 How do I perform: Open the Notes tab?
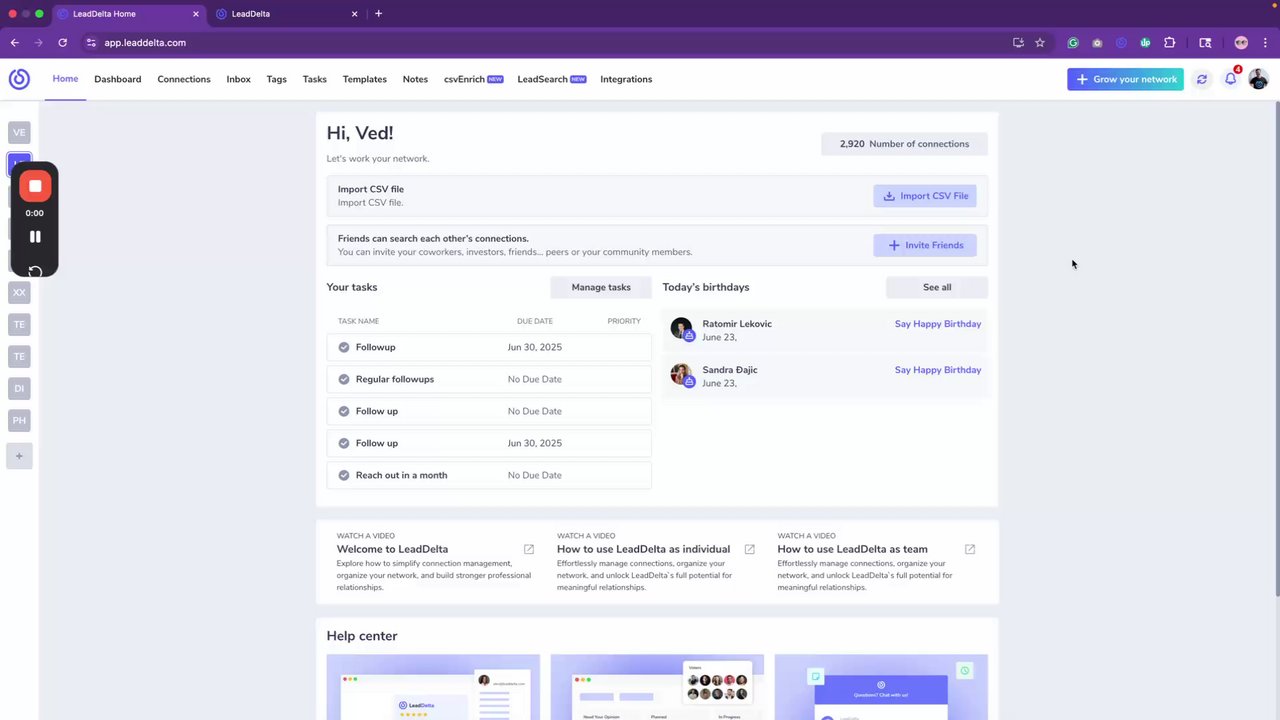tap(415, 79)
